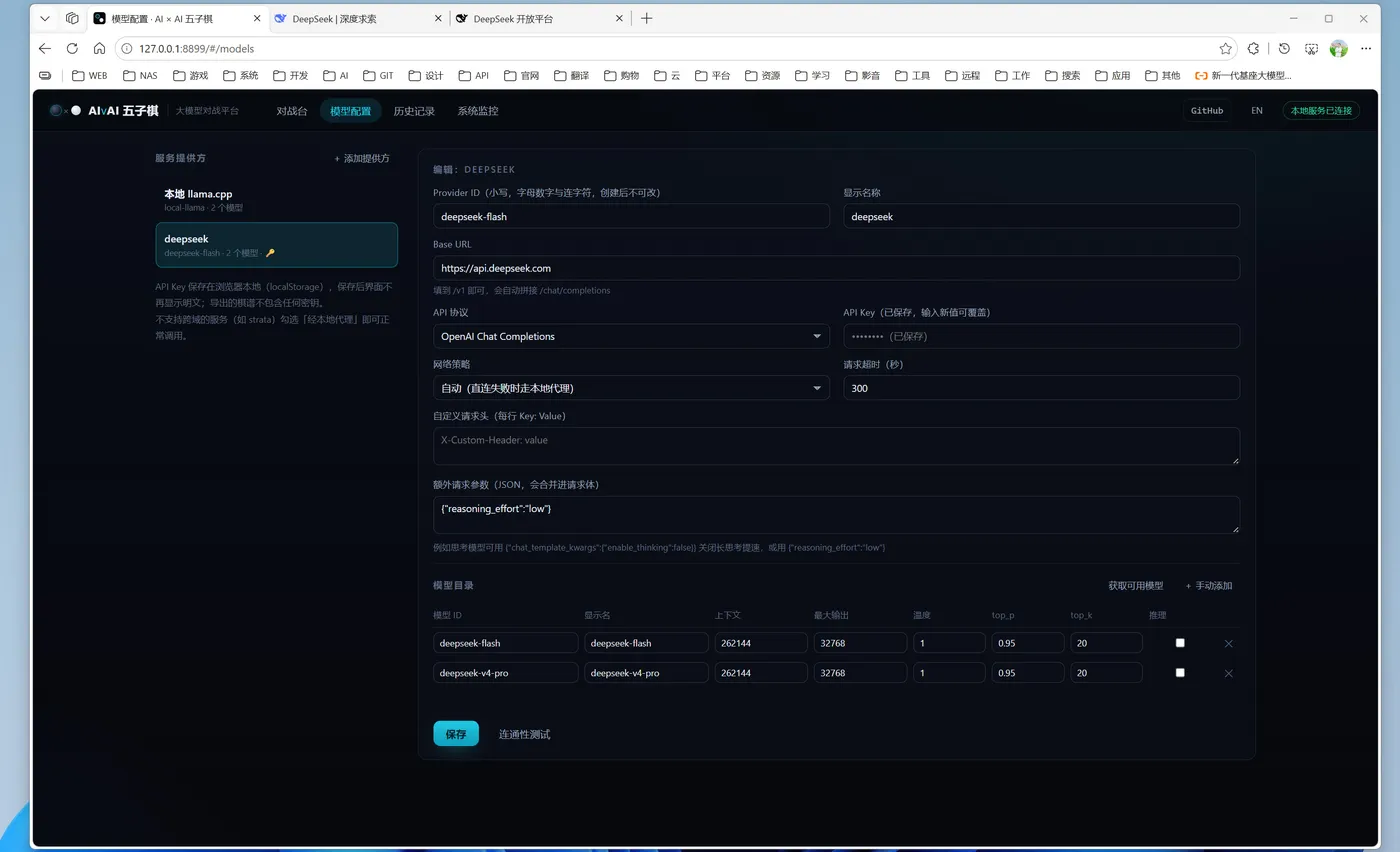The image size is (1400, 852).
Task: Open the 网络策略 dropdown
Action: pos(631,388)
